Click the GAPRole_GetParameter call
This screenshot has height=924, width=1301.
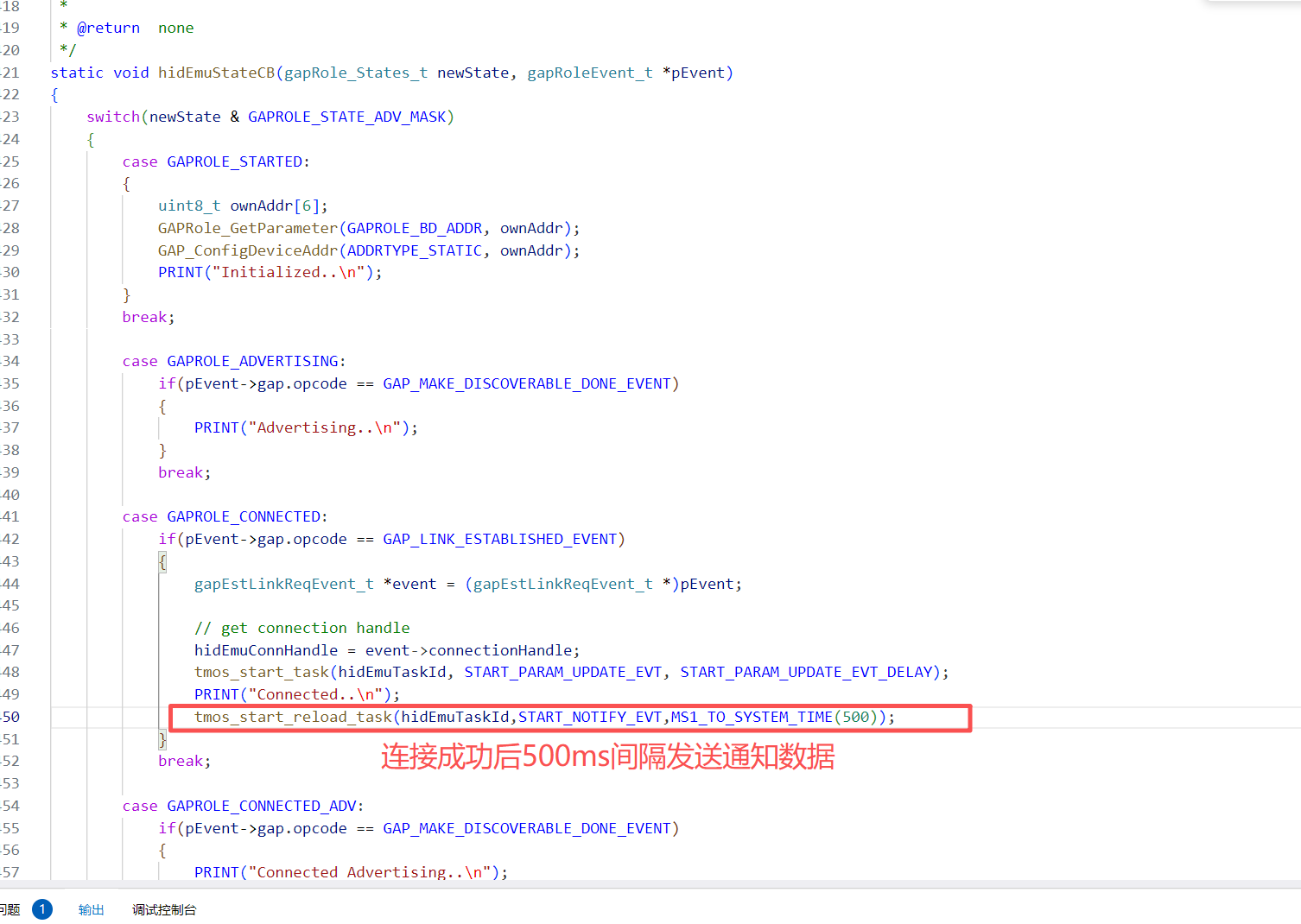(x=369, y=228)
